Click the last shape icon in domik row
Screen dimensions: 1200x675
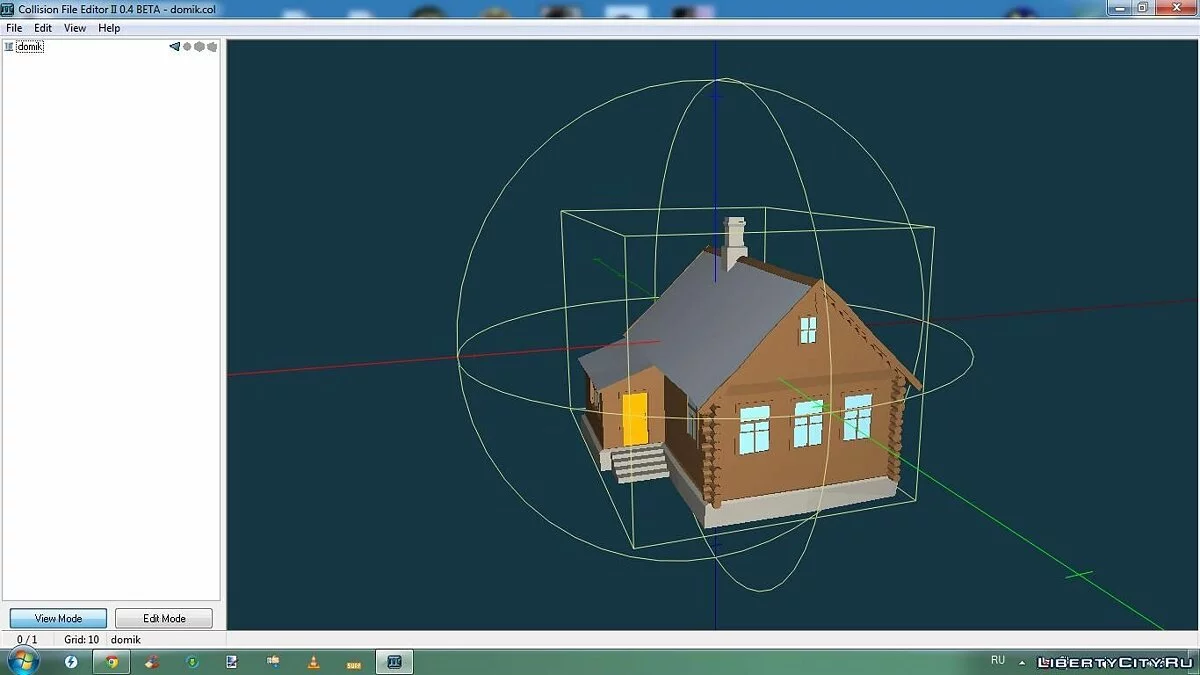coord(211,47)
